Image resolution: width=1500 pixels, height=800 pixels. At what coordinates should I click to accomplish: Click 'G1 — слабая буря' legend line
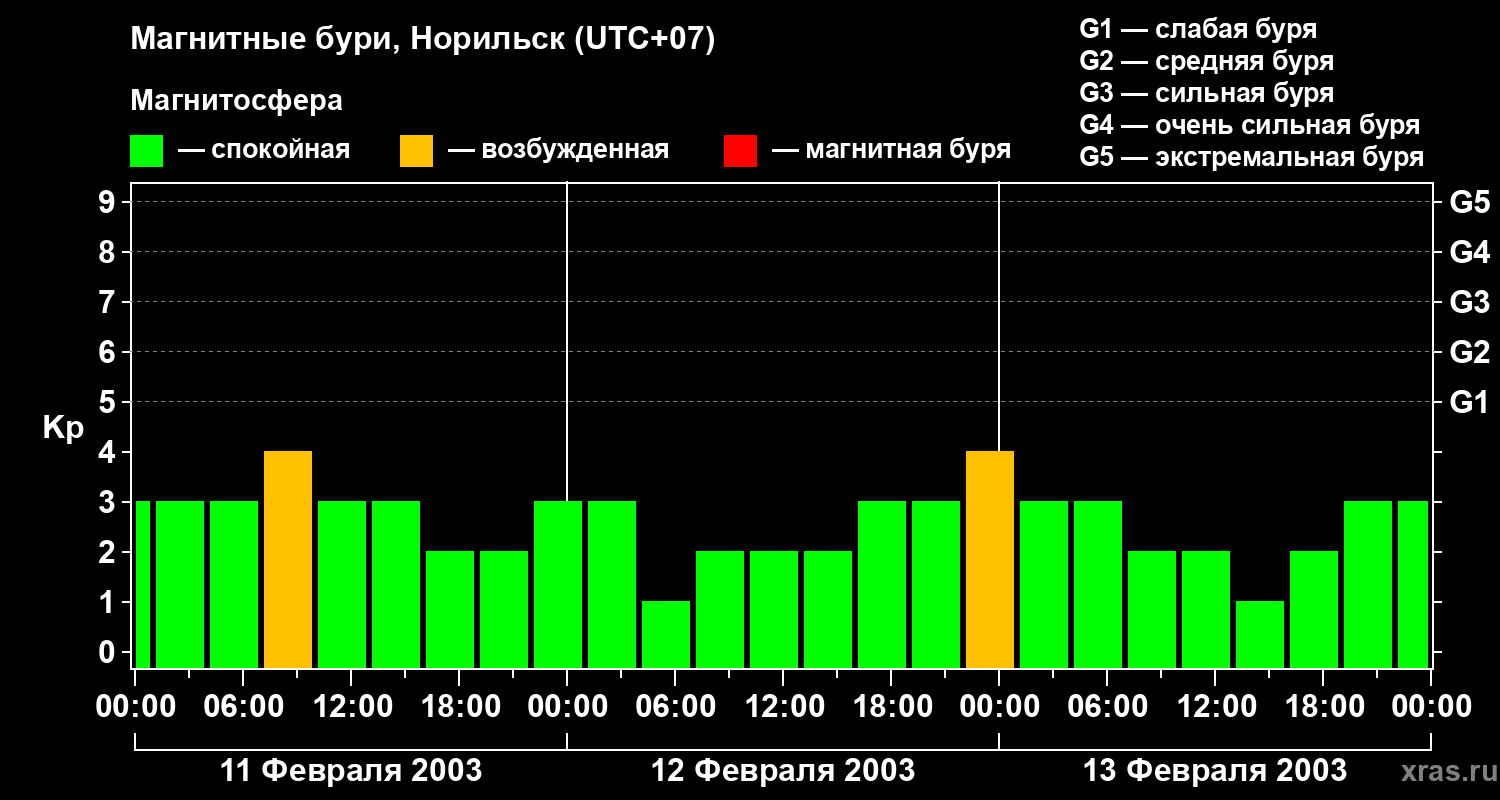coord(1198,29)
